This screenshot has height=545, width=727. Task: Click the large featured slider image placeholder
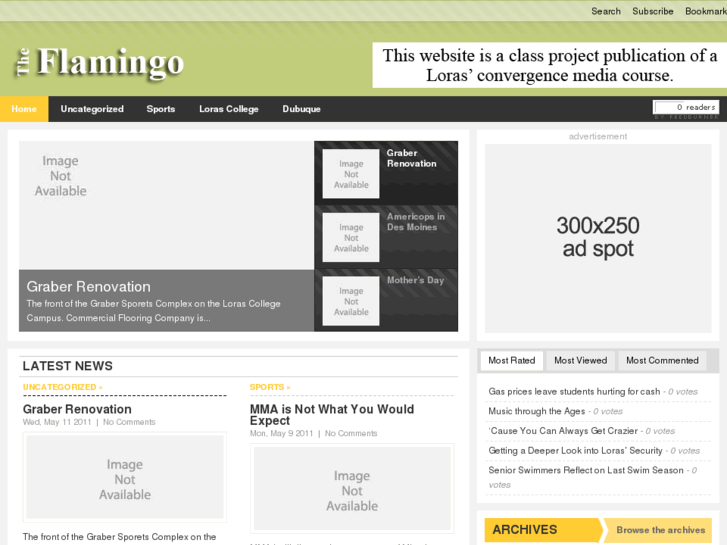click(166, 205)
